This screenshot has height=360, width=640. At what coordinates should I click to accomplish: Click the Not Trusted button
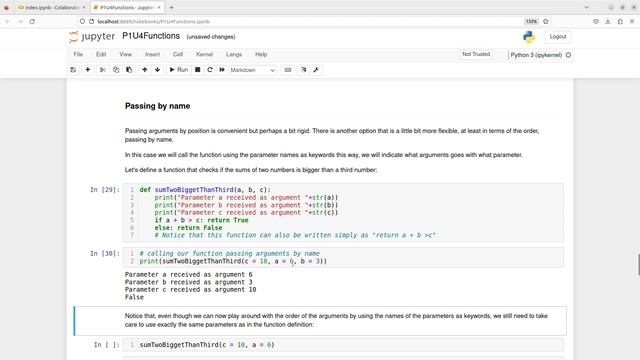(x=476, y=54)
